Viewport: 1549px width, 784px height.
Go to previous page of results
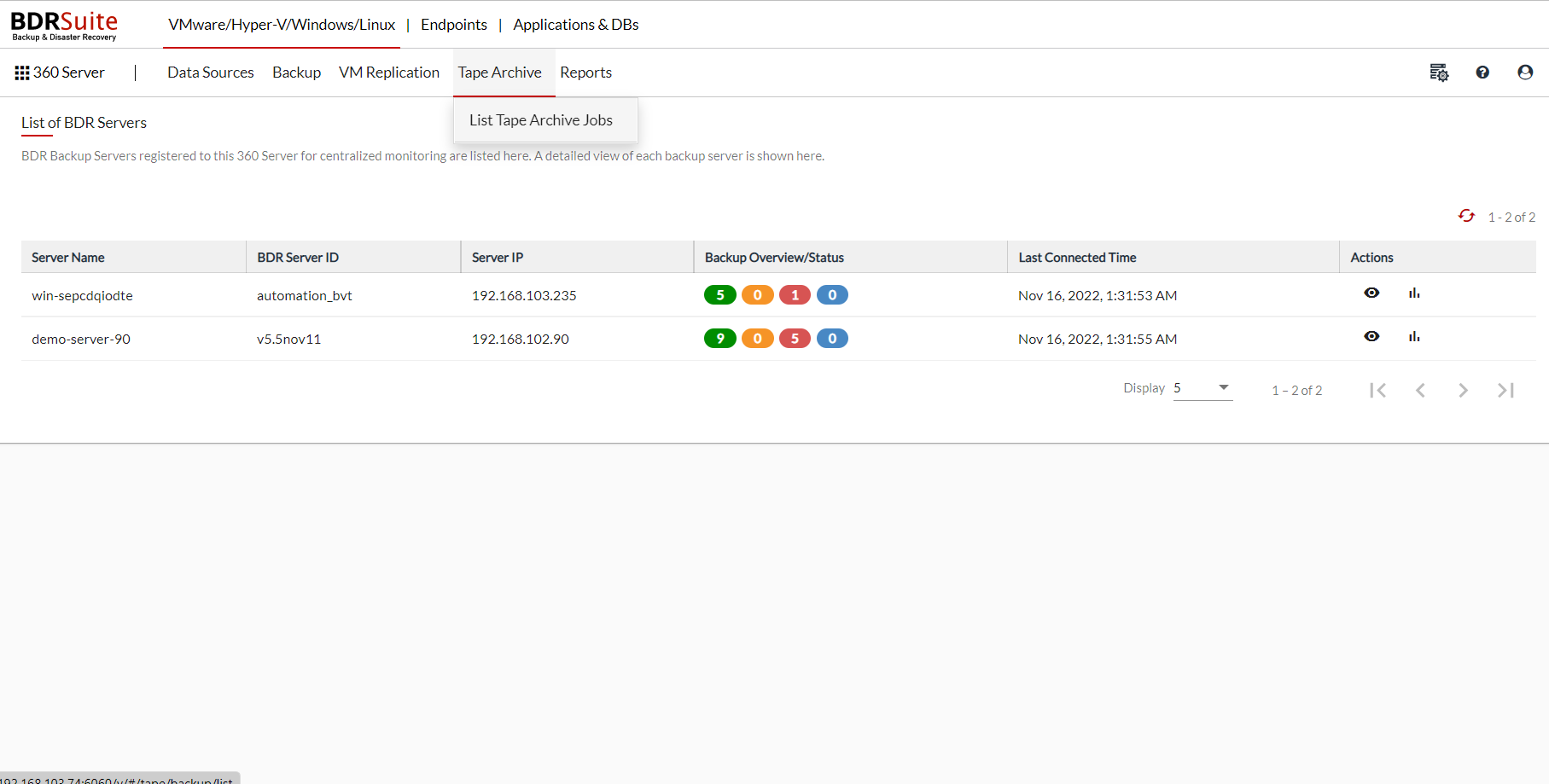click(x=1420, y=390)
